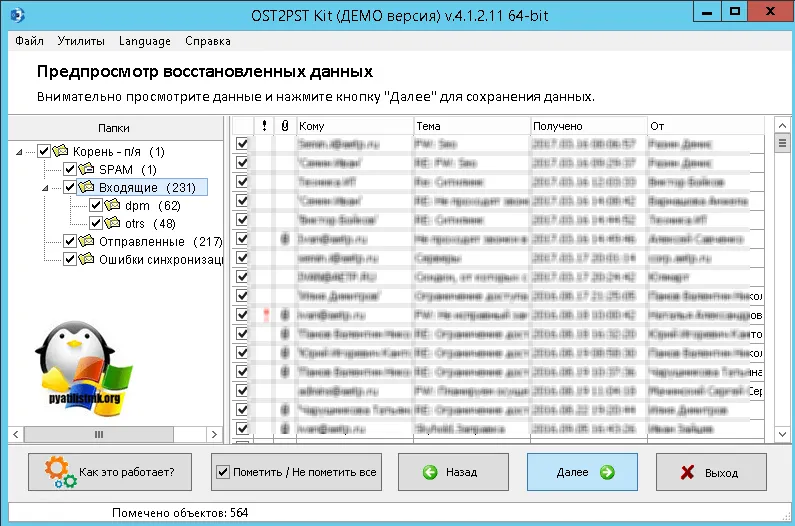
Task: Select the Отправленные (217) folder label
Action: tap(160, 242)
